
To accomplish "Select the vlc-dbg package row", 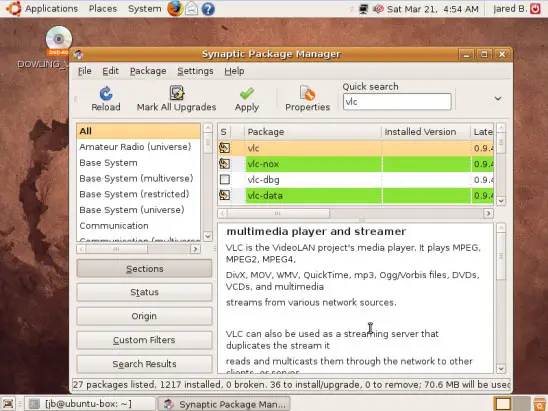I will click(356, 180).
